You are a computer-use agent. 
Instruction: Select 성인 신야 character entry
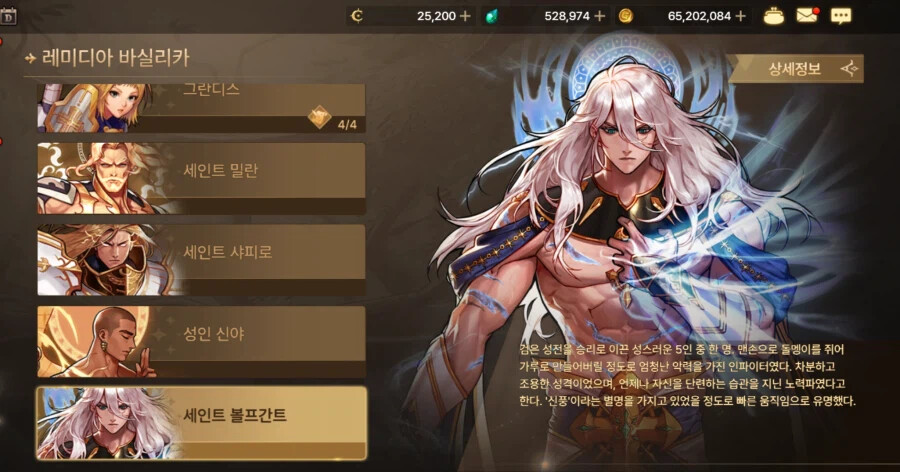click(x=201, y=342)
